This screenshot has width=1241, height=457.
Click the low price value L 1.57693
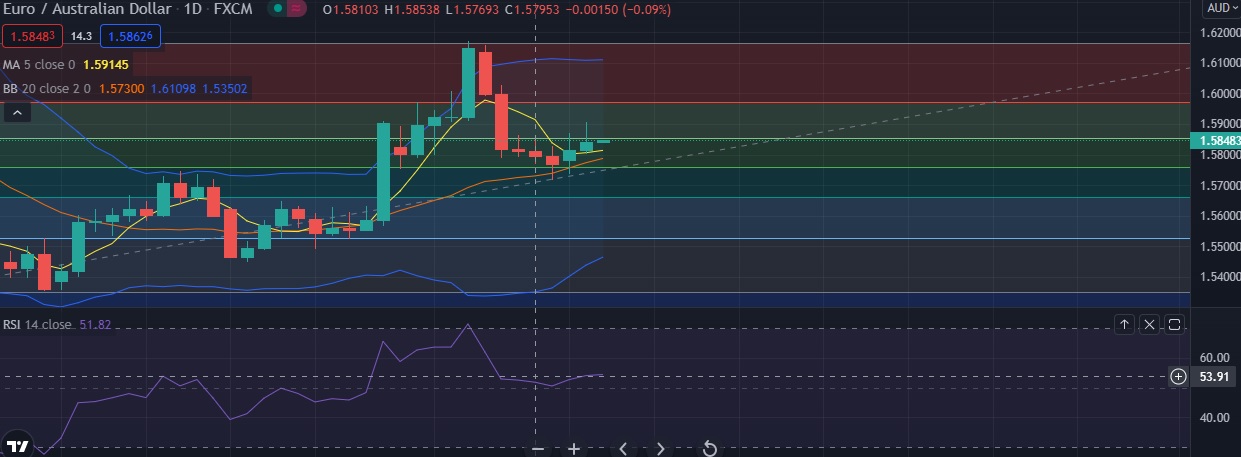tap(473, 10)
